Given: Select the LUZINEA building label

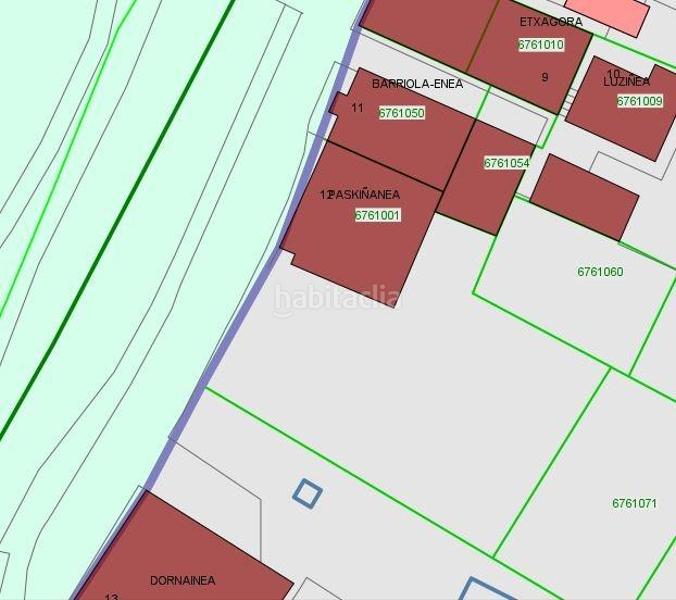Looking at the screenshot, I should [x=626, y=82].
